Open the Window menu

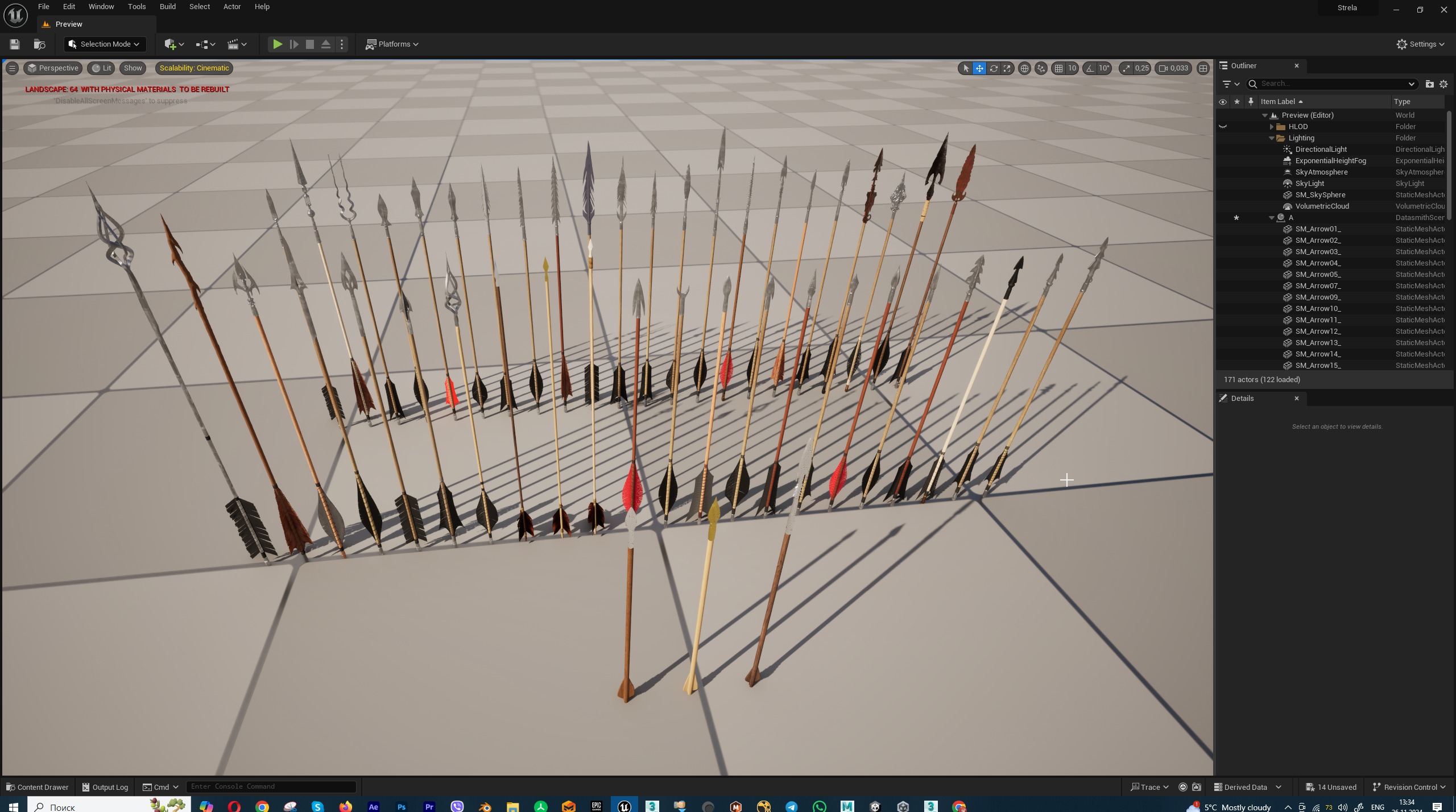101,7
